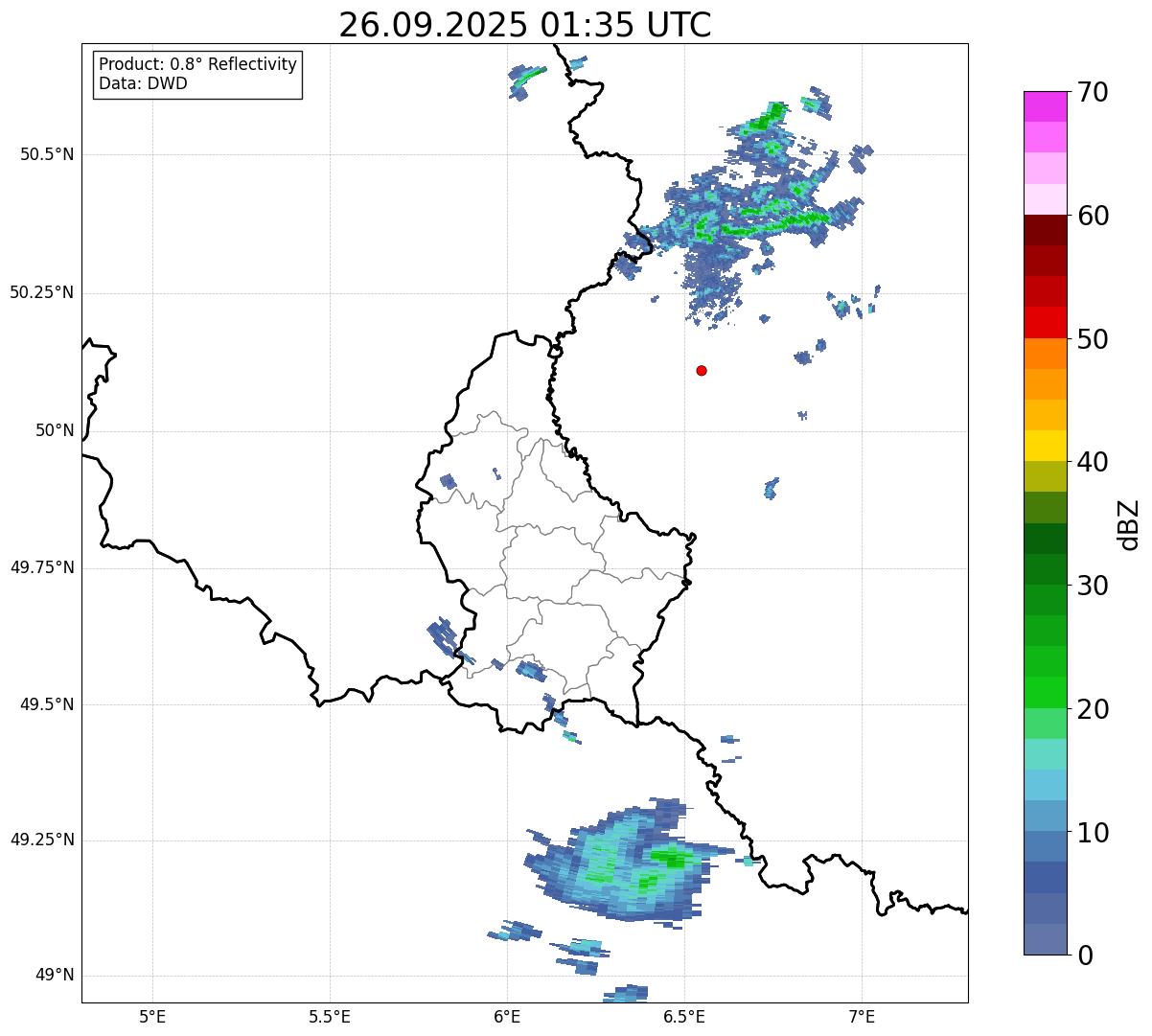This screenshot has height=1036, width=1152.
Task: Click the colorbar tick label '50'
Action: 1092,339
